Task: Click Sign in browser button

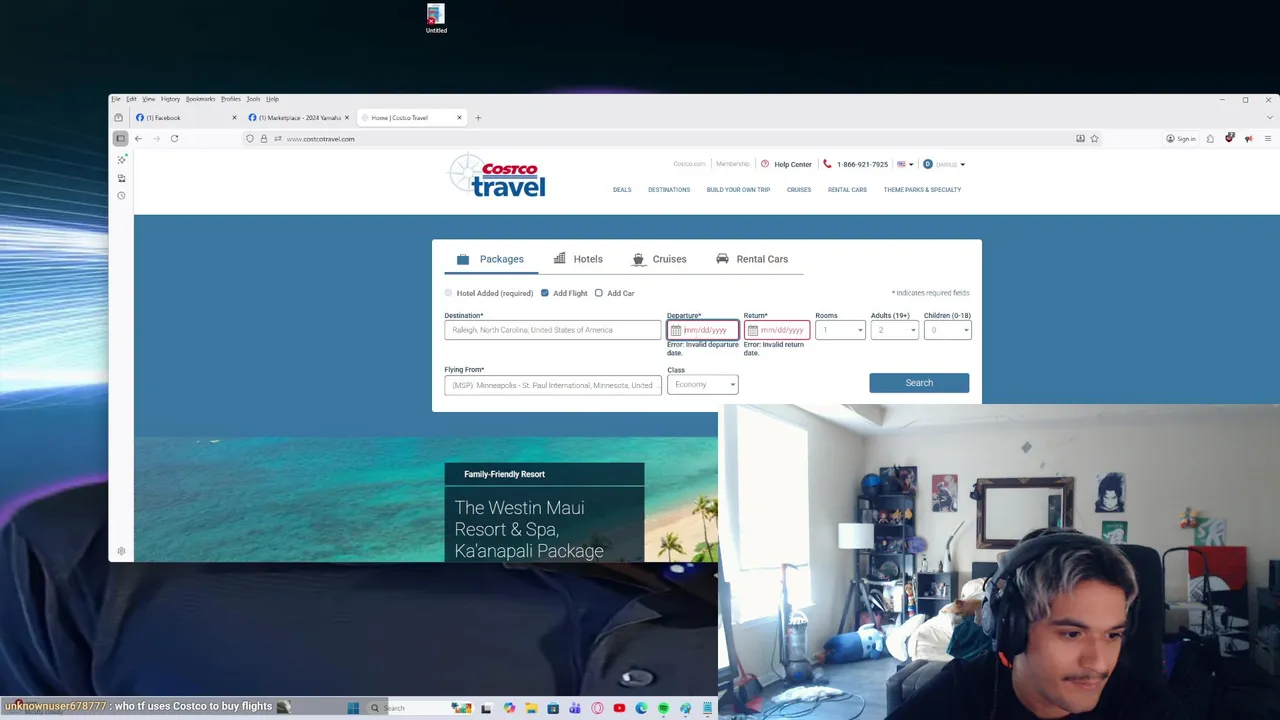Action: click(1181, 139)
